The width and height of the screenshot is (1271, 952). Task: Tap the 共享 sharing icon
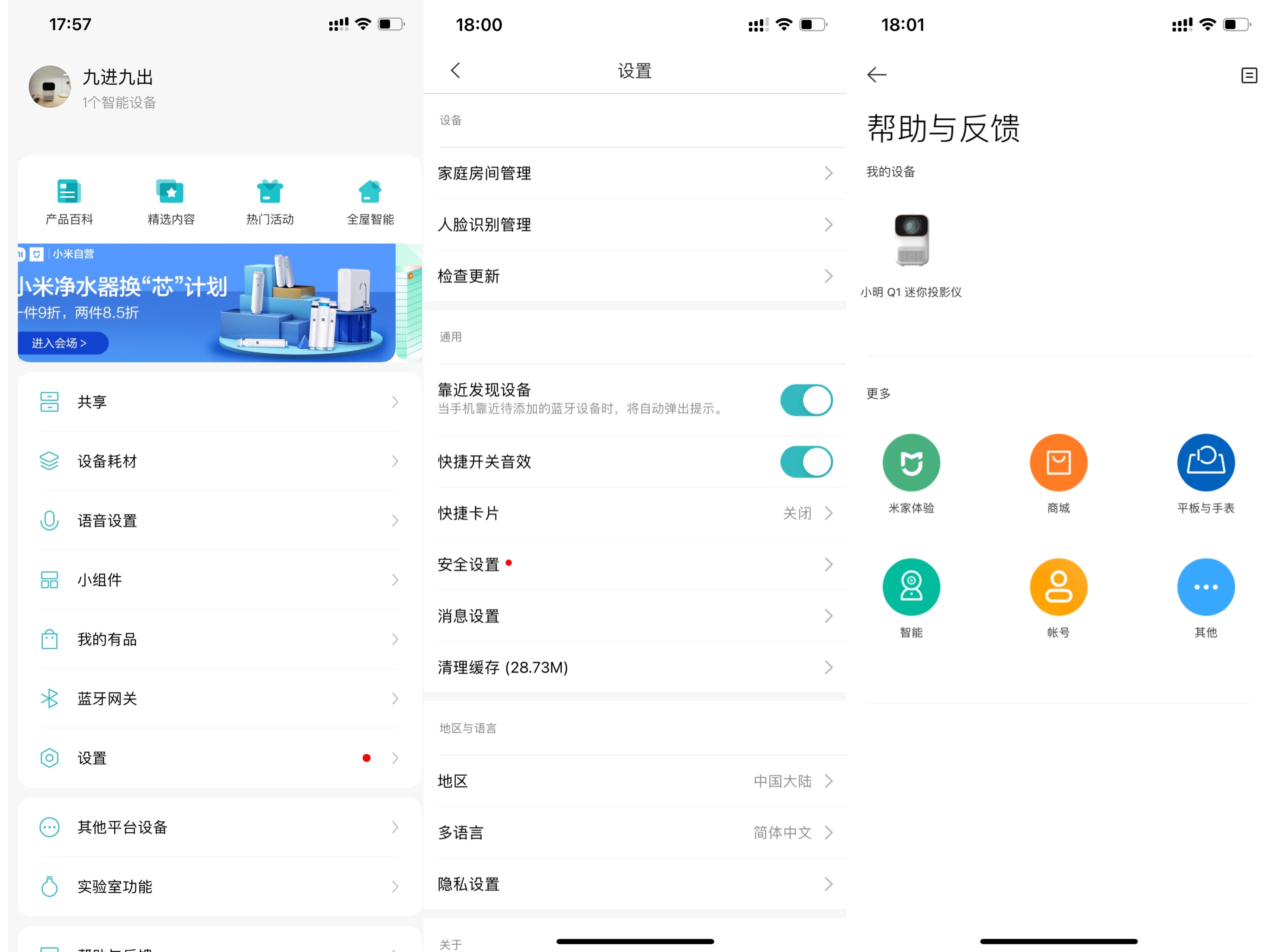(x=49, y=402)
